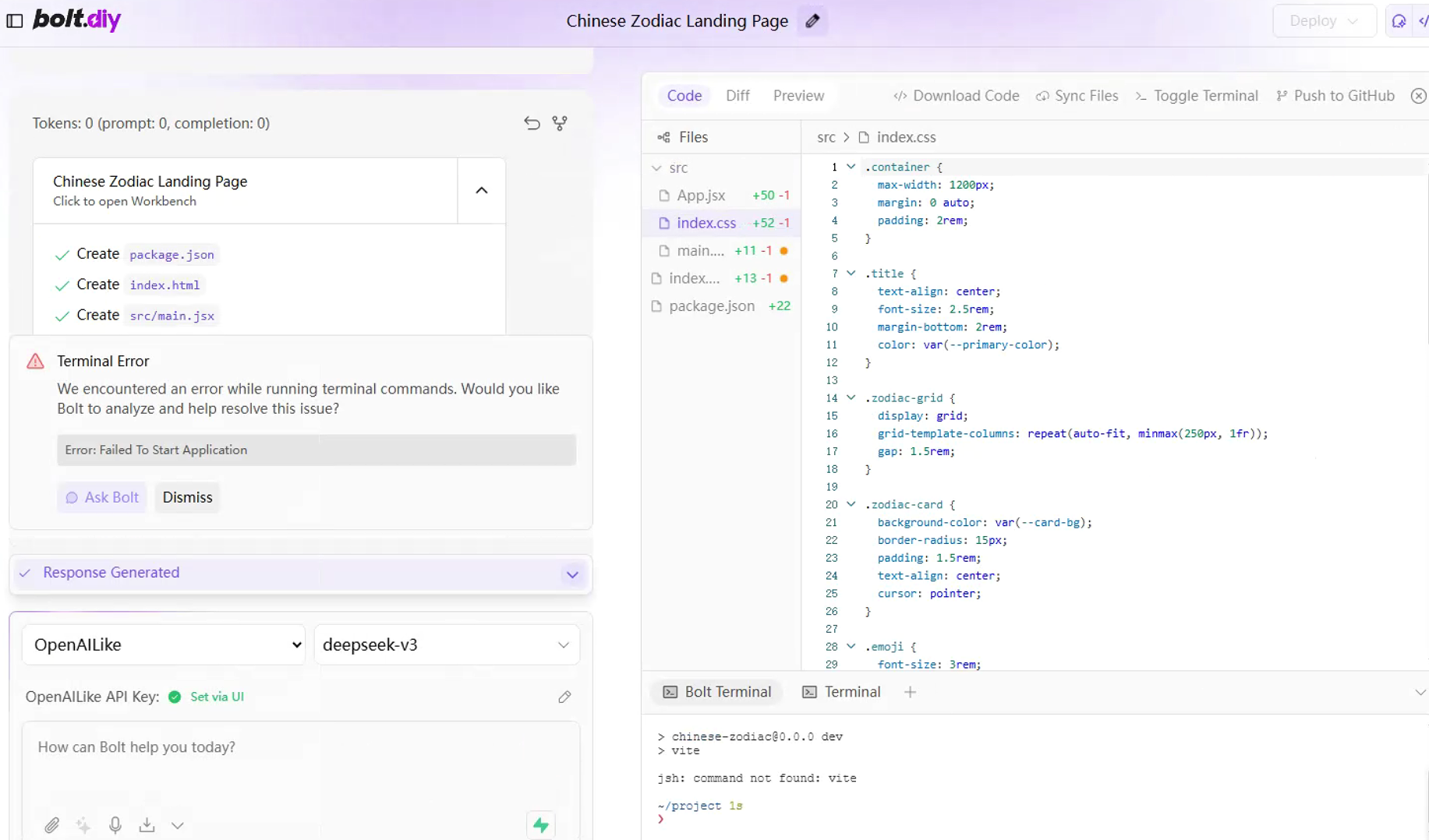1429x840 pixels.
Task: Click the pencil icon to rename project
Action: coord(812,21)
